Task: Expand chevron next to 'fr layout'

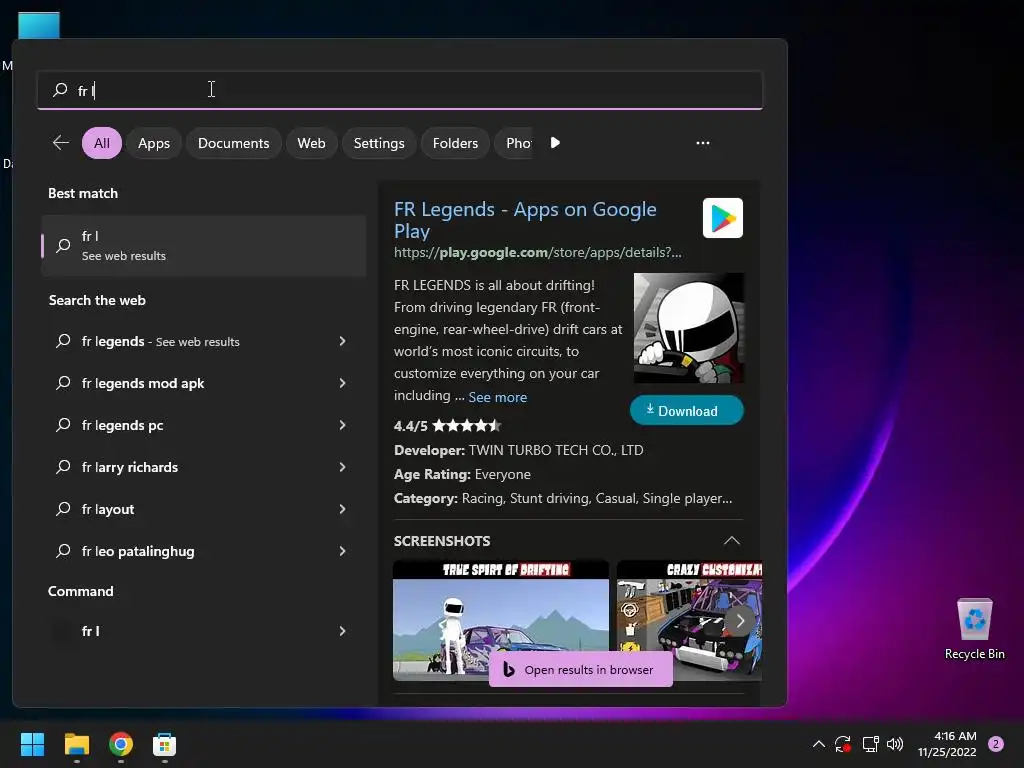Action: 342,509
